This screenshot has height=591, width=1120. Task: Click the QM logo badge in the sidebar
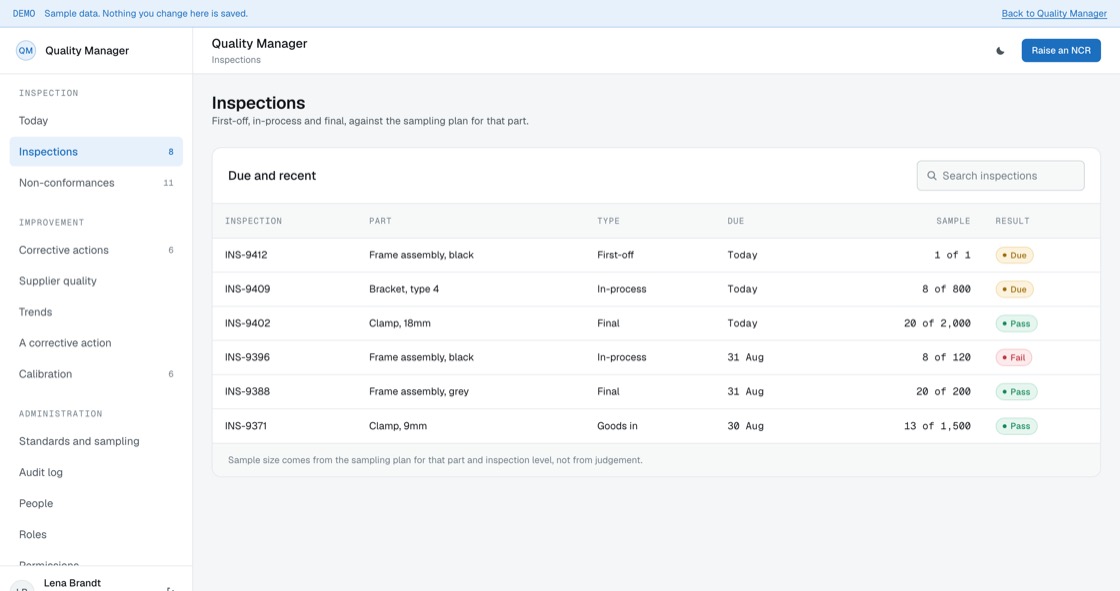[26, 51]
